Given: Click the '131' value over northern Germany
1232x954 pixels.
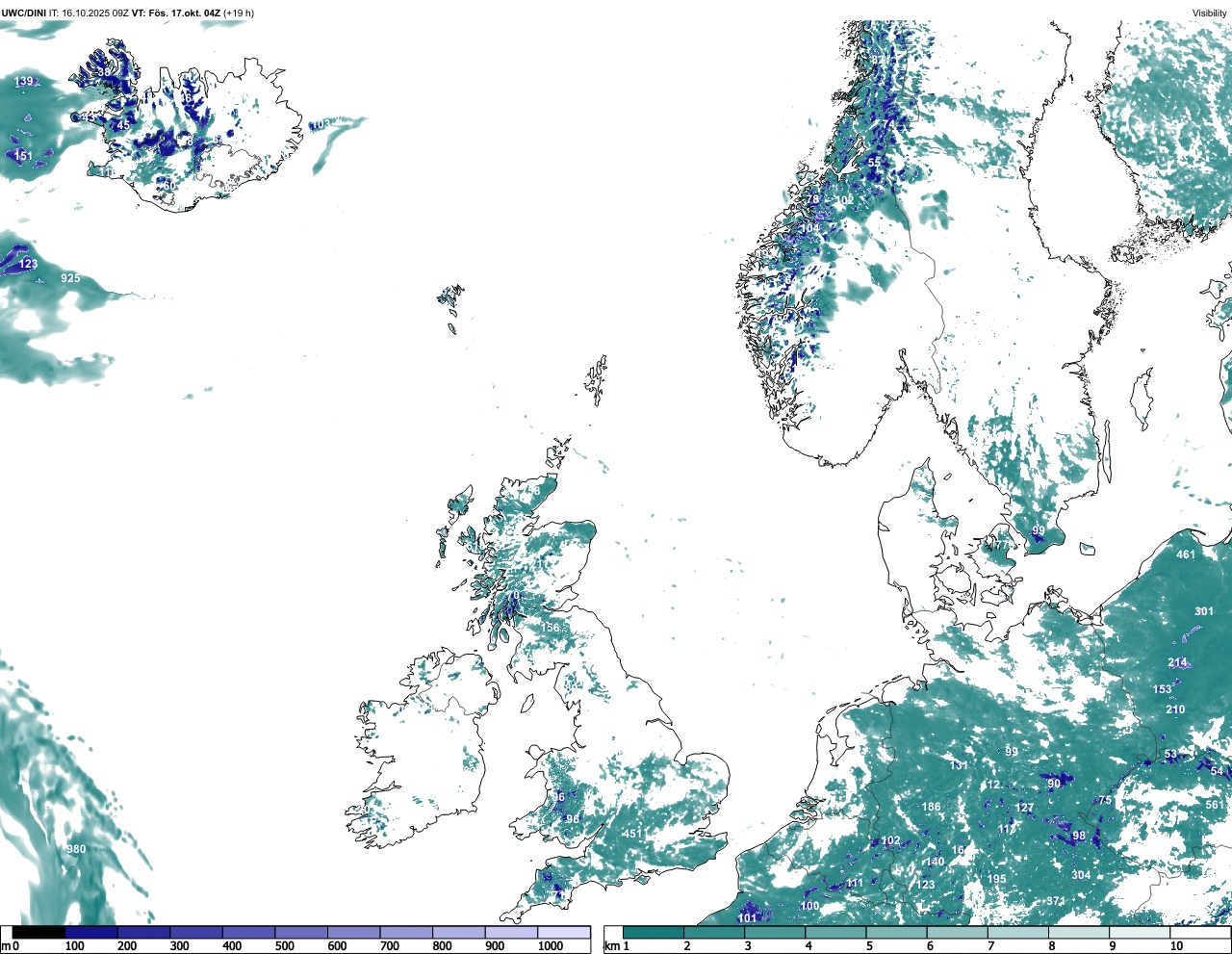Looking at the screenshot, I should (x=959, y=765).
